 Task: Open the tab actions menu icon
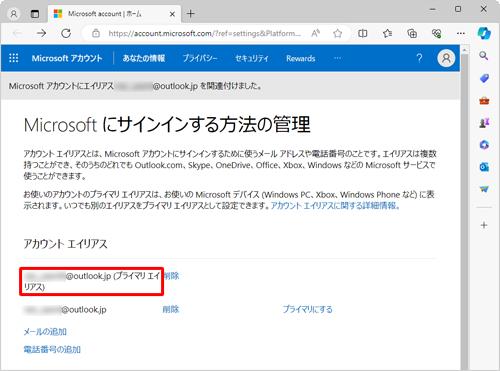tap(35, 14)
